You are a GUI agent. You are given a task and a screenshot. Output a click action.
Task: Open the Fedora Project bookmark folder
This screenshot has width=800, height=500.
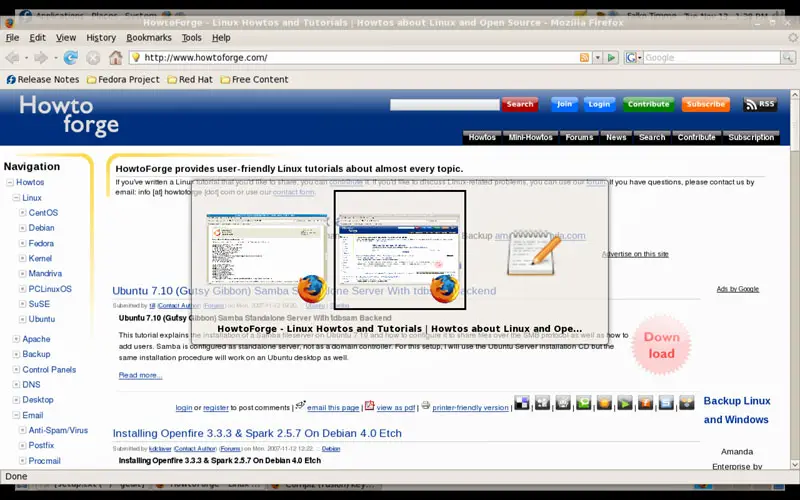coord(123,80)
